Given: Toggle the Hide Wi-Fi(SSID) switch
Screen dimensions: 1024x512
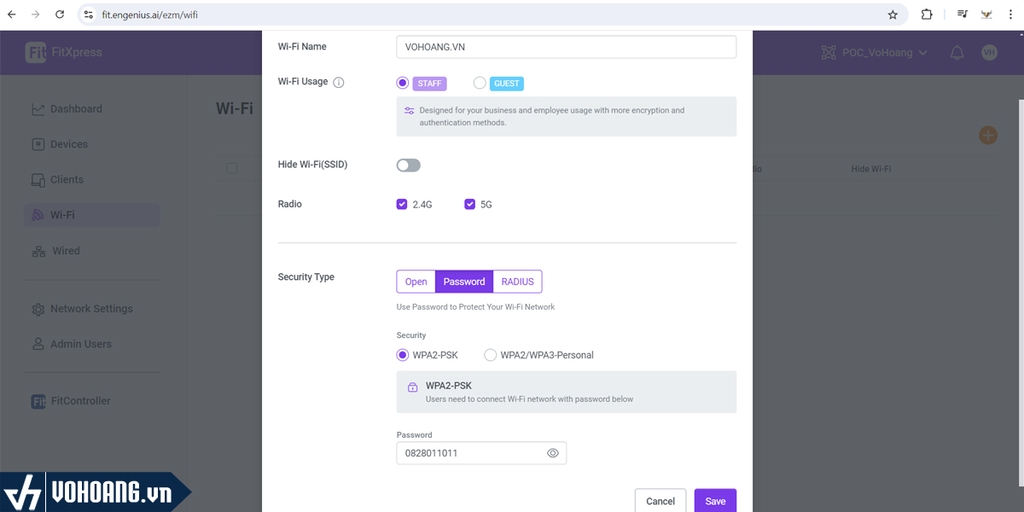Looking at the screenshot, I should (x=409, y=165).
